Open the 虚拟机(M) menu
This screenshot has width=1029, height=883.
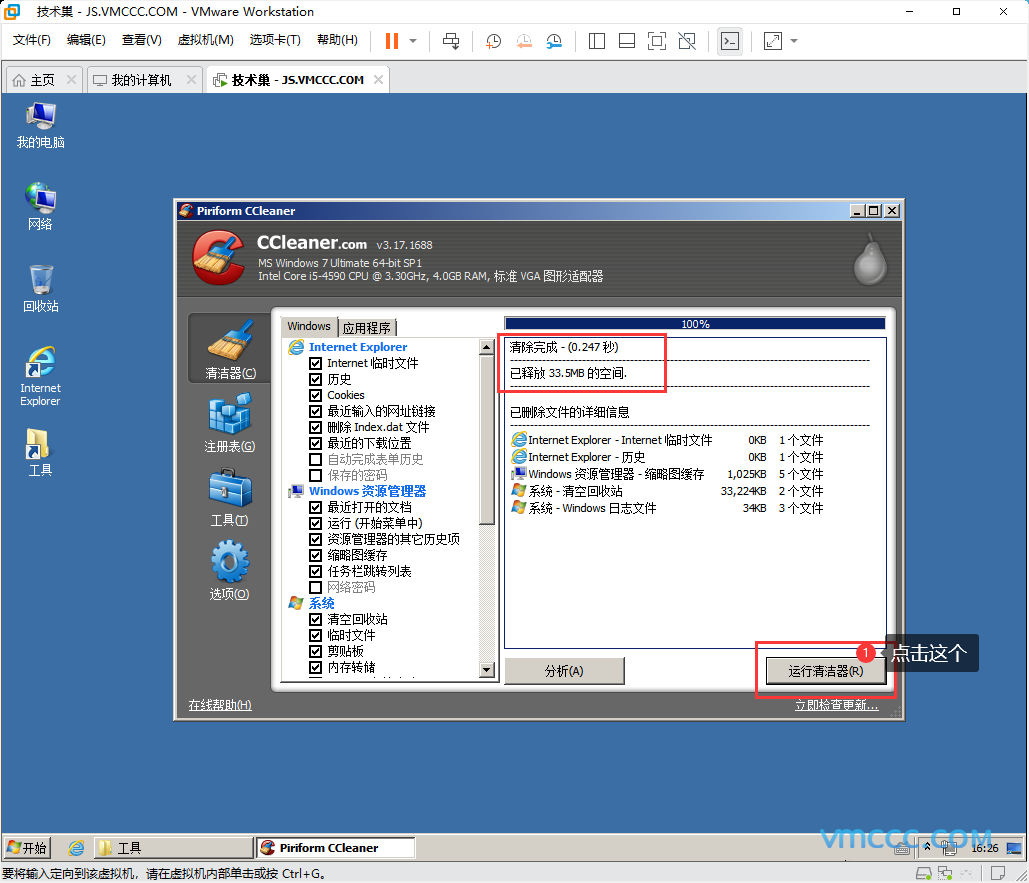coord(205,40)
